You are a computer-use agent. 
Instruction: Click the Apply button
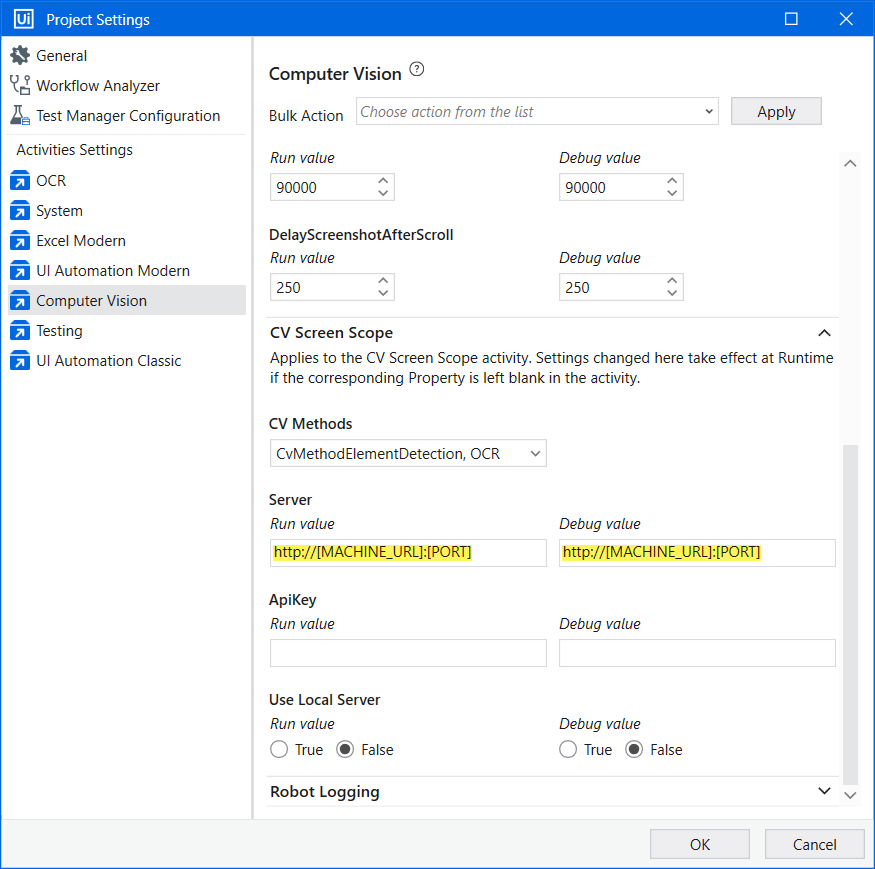click(x=776, y=112)
